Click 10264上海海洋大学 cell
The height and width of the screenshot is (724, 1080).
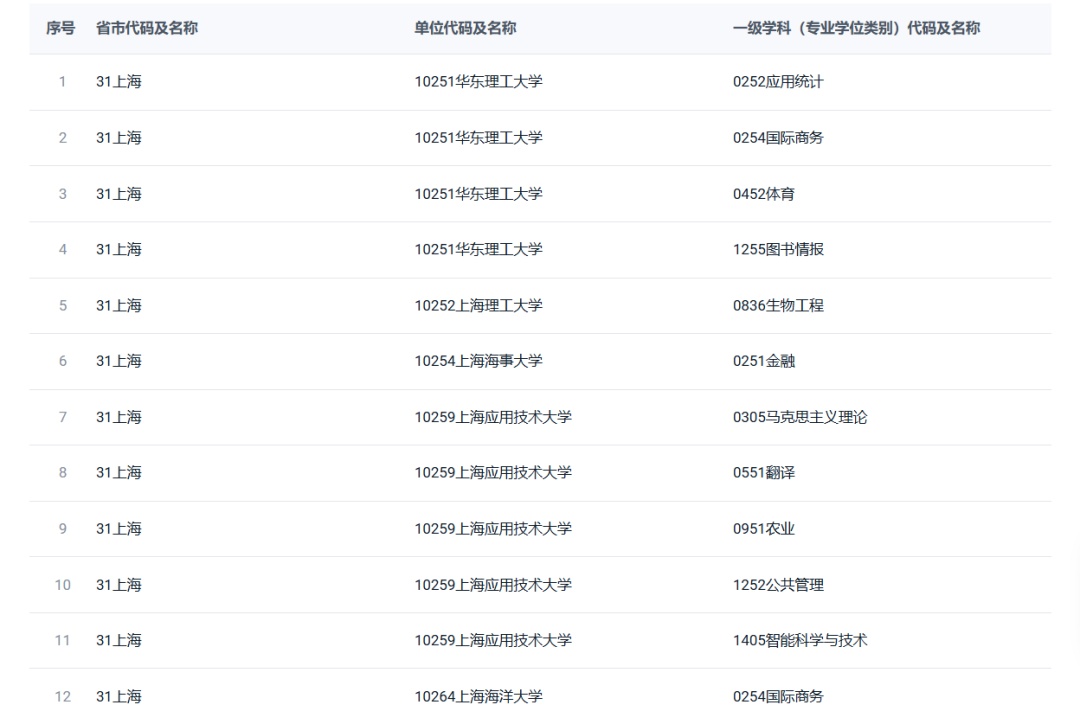tap(479, 696)
